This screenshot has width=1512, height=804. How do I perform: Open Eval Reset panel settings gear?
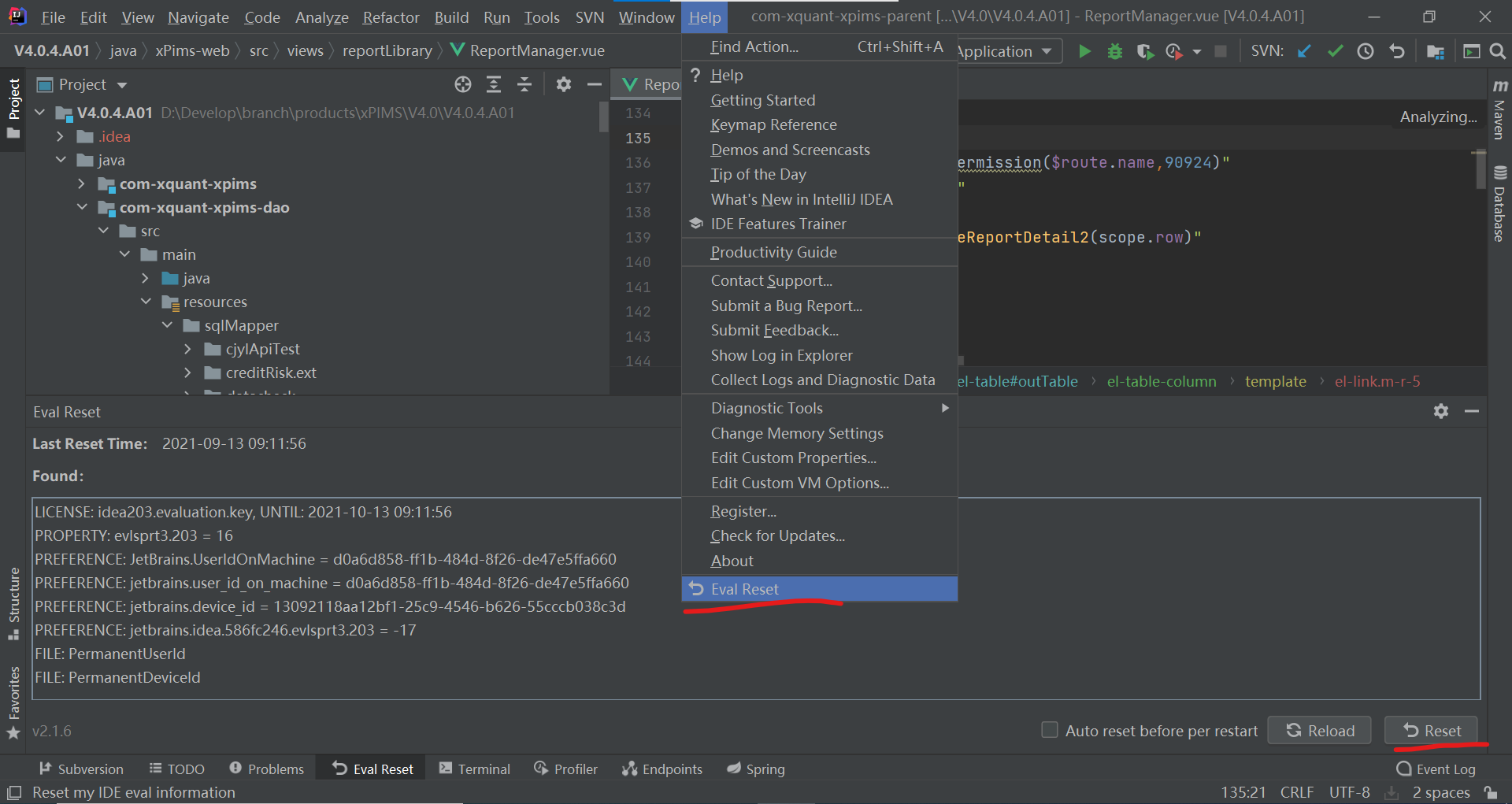[x=1441, y=411]
